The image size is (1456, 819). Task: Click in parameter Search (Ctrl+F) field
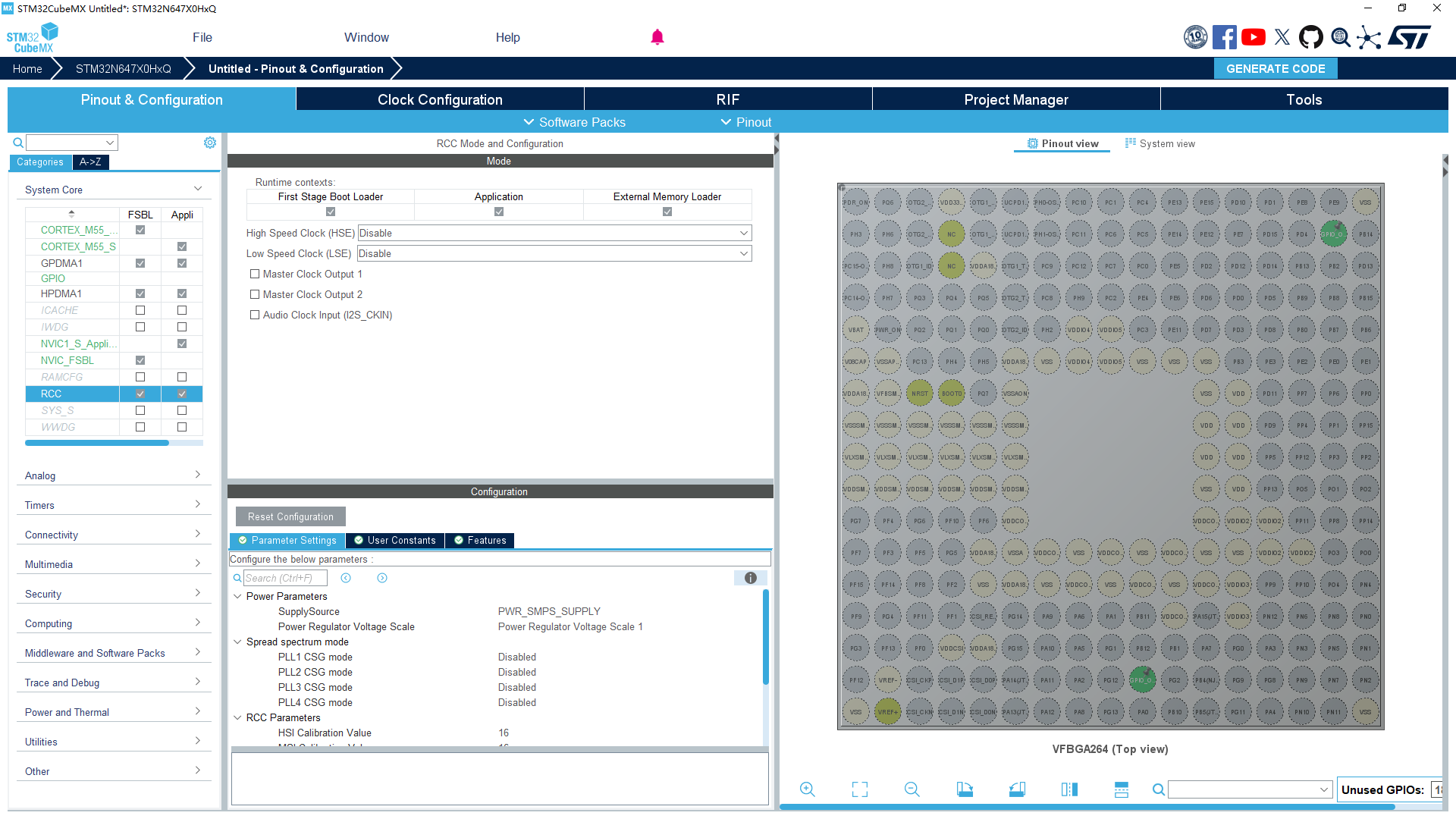285,578
